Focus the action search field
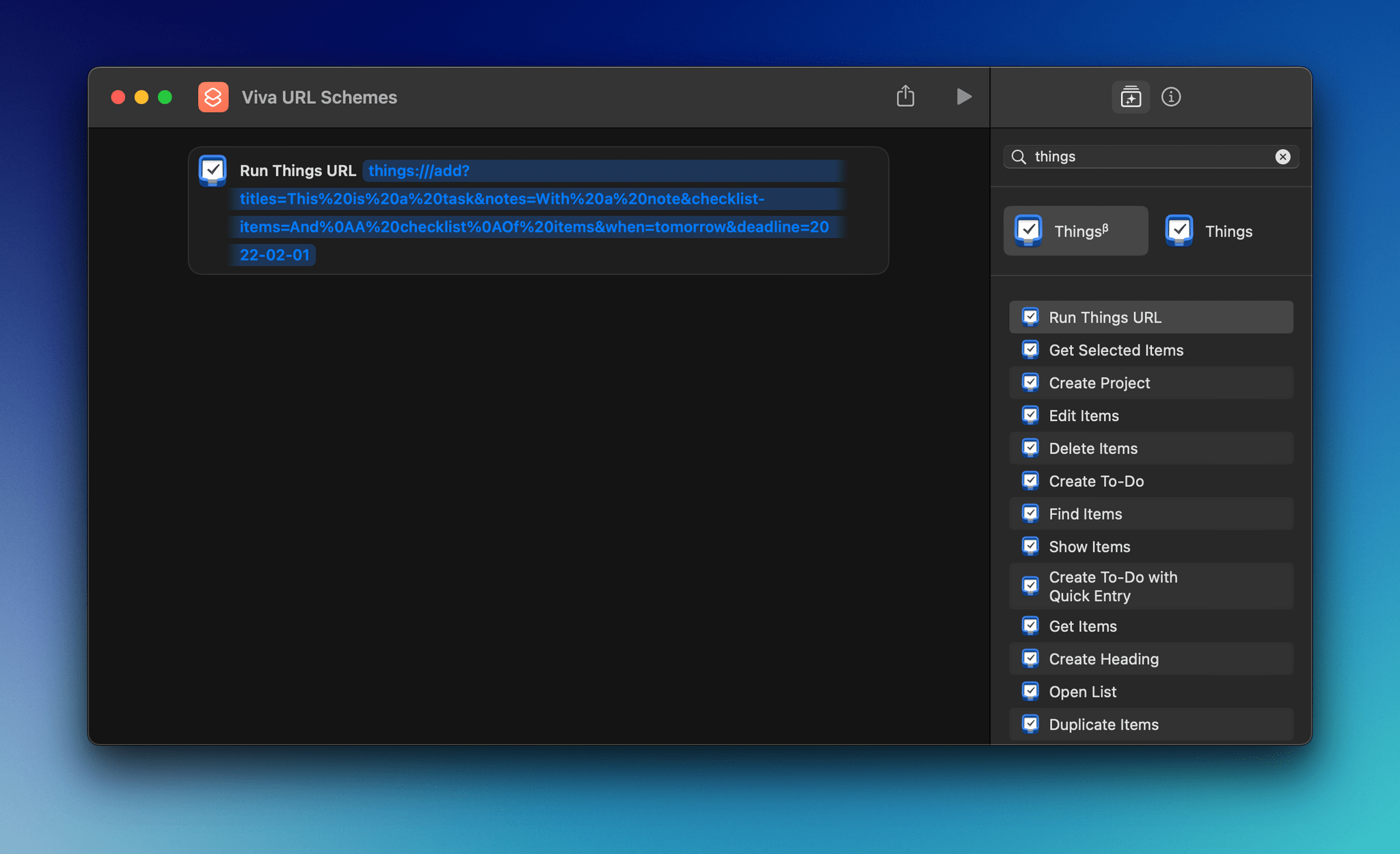The height and width of the screenshot is (854, 1400). pos(1151,157)
